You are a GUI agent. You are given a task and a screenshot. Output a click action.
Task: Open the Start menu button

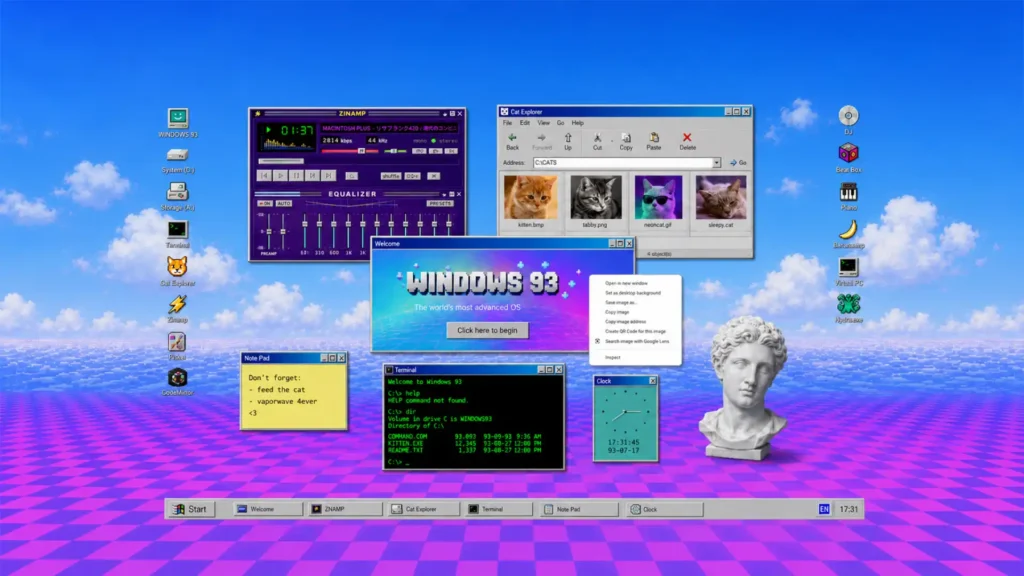click(190, 509)
